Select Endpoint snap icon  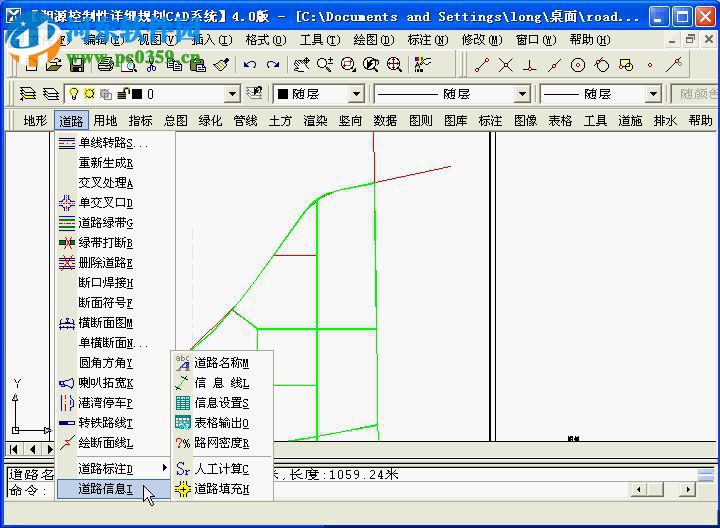[482, 65]
